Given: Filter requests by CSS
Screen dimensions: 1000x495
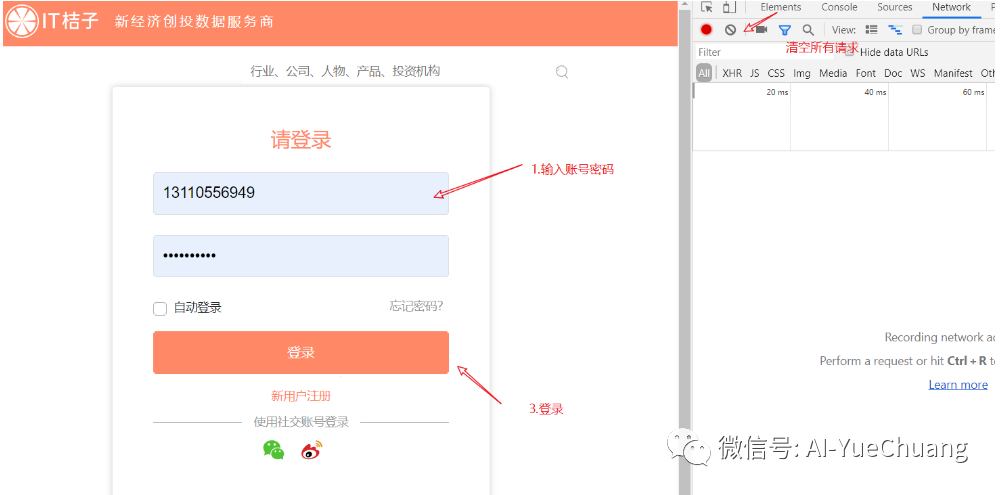Looking at the screenshot, I should (x=776, y=73).
